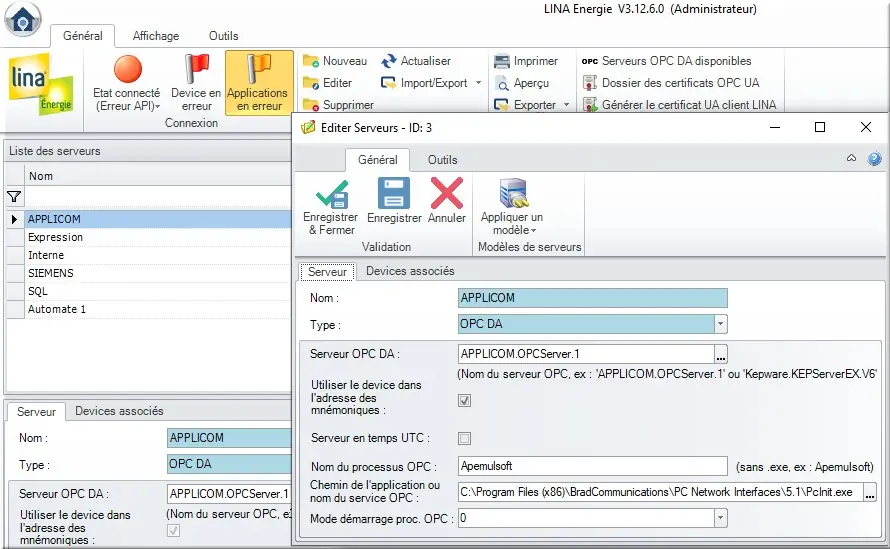Click the Etat connecté red circle icon
The image size is (890, 549).
tap(128, 69)
